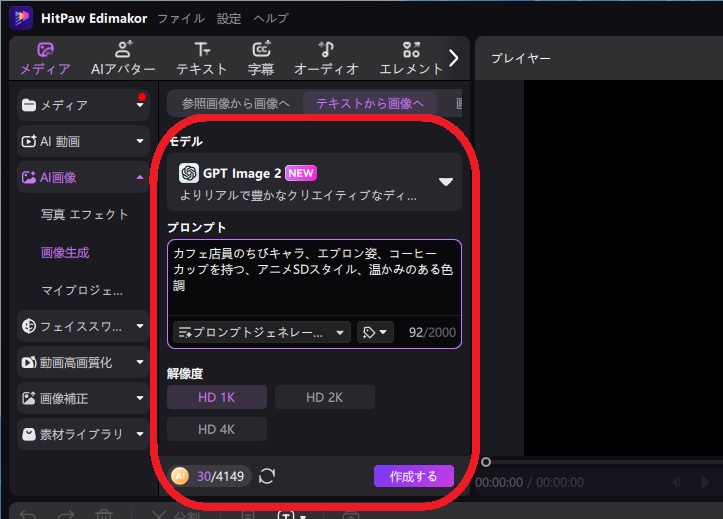Click the 92/2000 character counter
This screenshot has height=519, width=723.
click(x=432, y=332)
